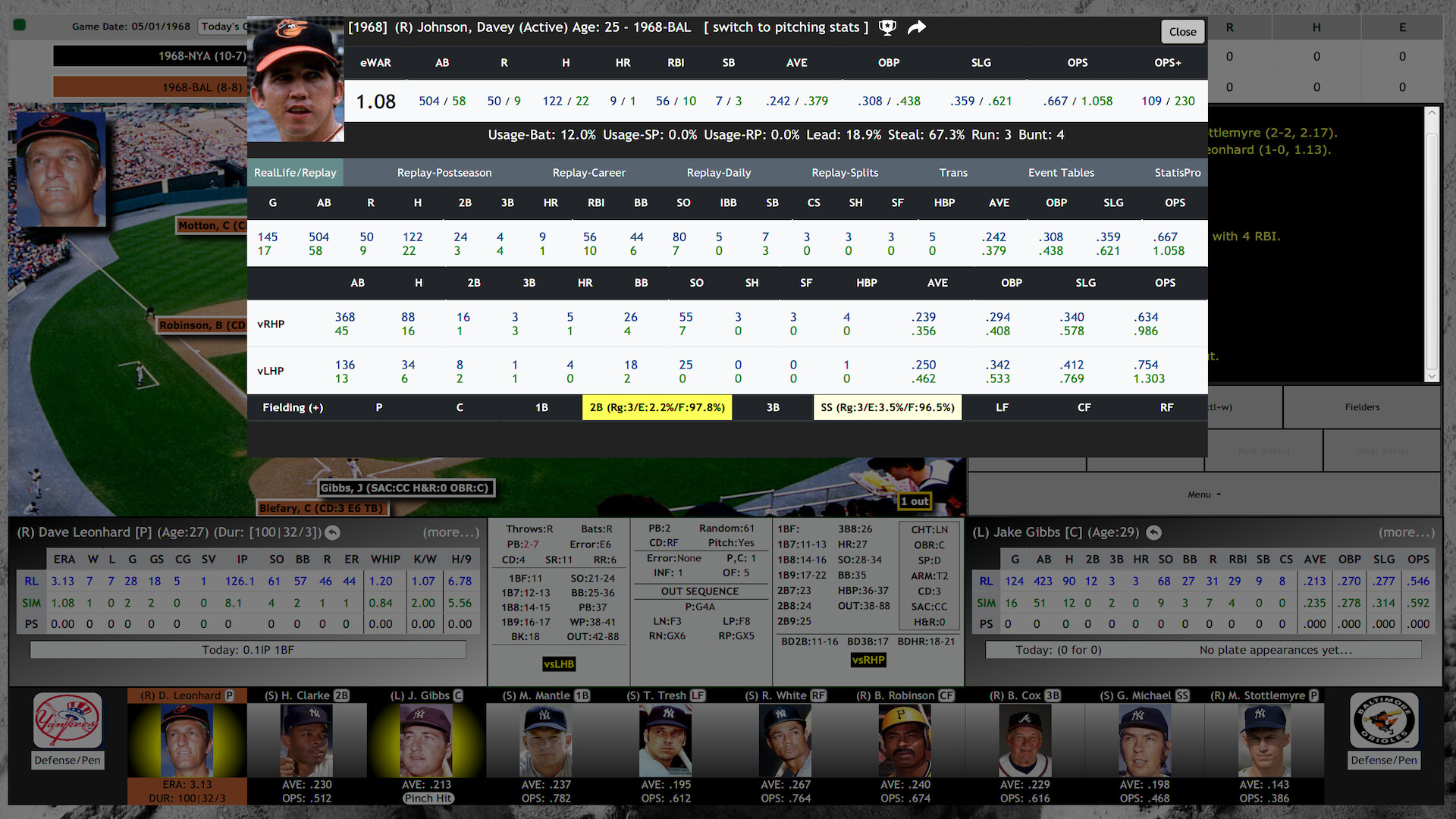The width and height of the screenshot is (1456, 819).
Task: Switch to the Replay-Splits tab
Action: coord(844,172)
